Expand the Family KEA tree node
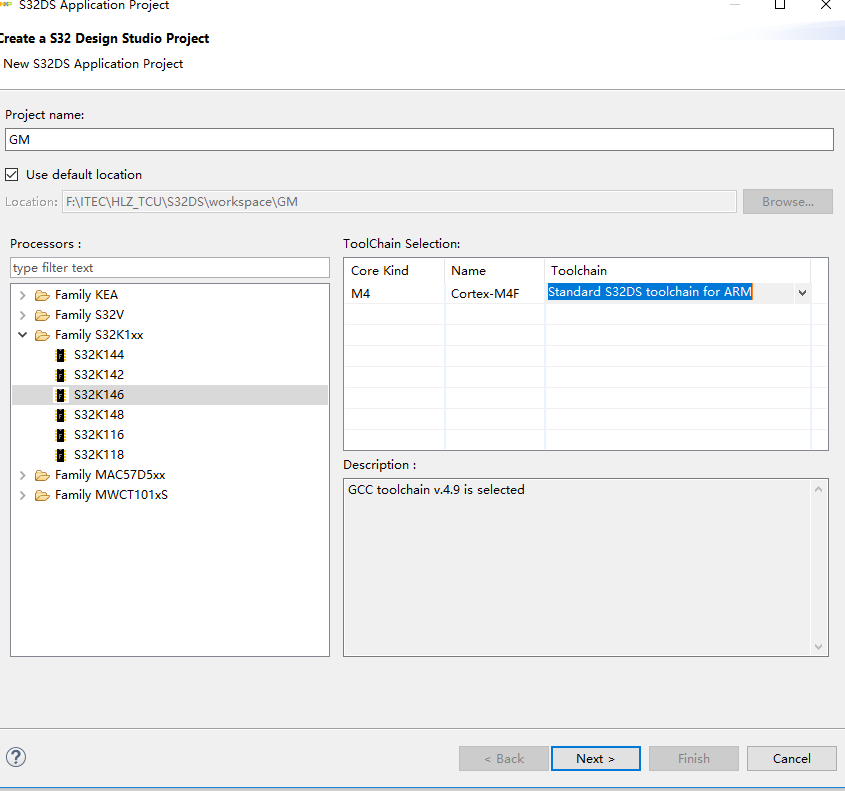 point(22,295)
